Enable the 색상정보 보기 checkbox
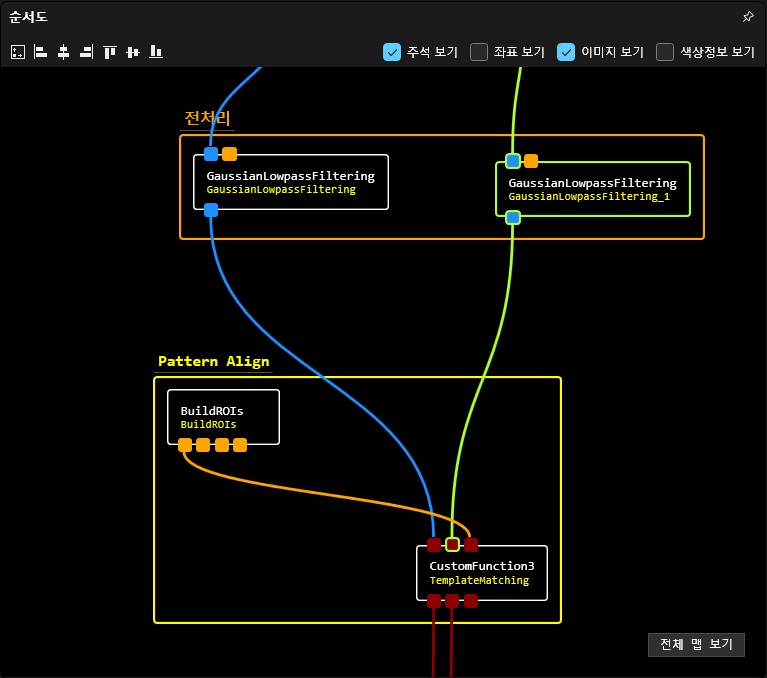Screen dimensions: 767x678 tap(665, 52)
